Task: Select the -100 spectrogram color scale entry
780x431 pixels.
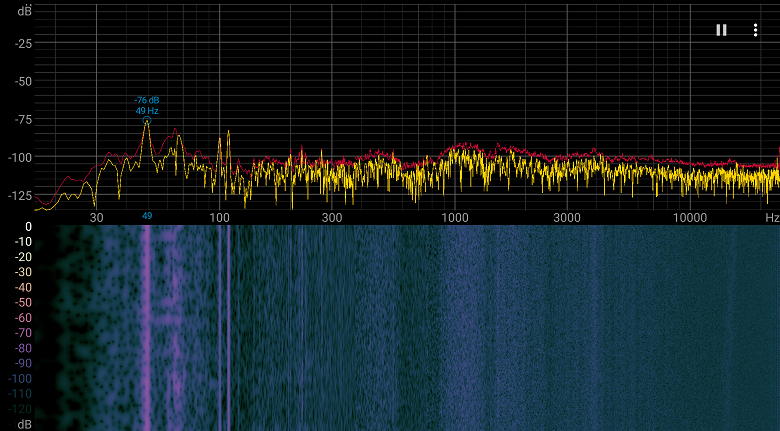Action: click(20, 378)
